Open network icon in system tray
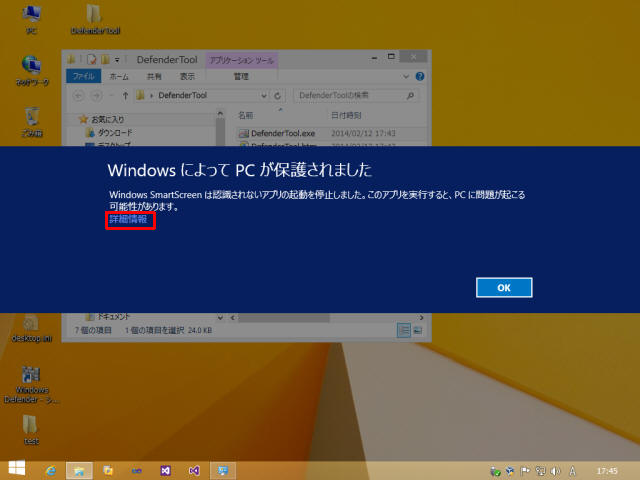Image resolution: width=640 pixels, height=480 pixels. (x=540, y=471)
